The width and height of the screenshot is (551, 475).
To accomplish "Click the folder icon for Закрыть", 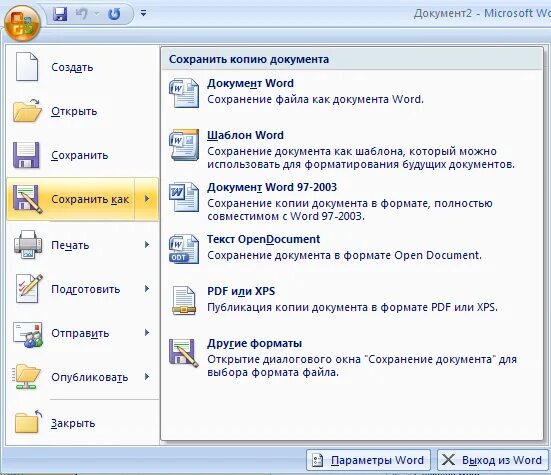I will [28, 421].
